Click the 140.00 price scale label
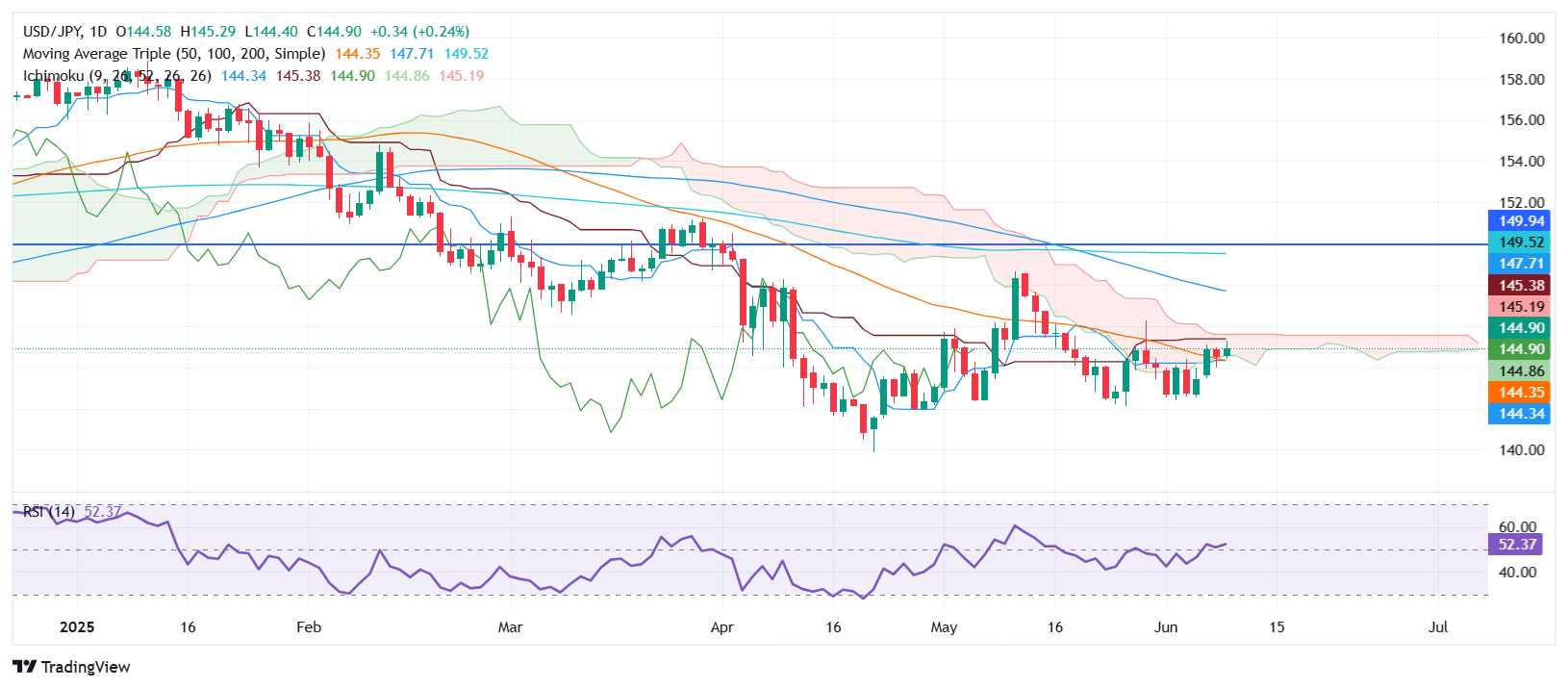The height and width of the screenshot is (689, 1568). pyautogui.click(x=1521, y=450)
